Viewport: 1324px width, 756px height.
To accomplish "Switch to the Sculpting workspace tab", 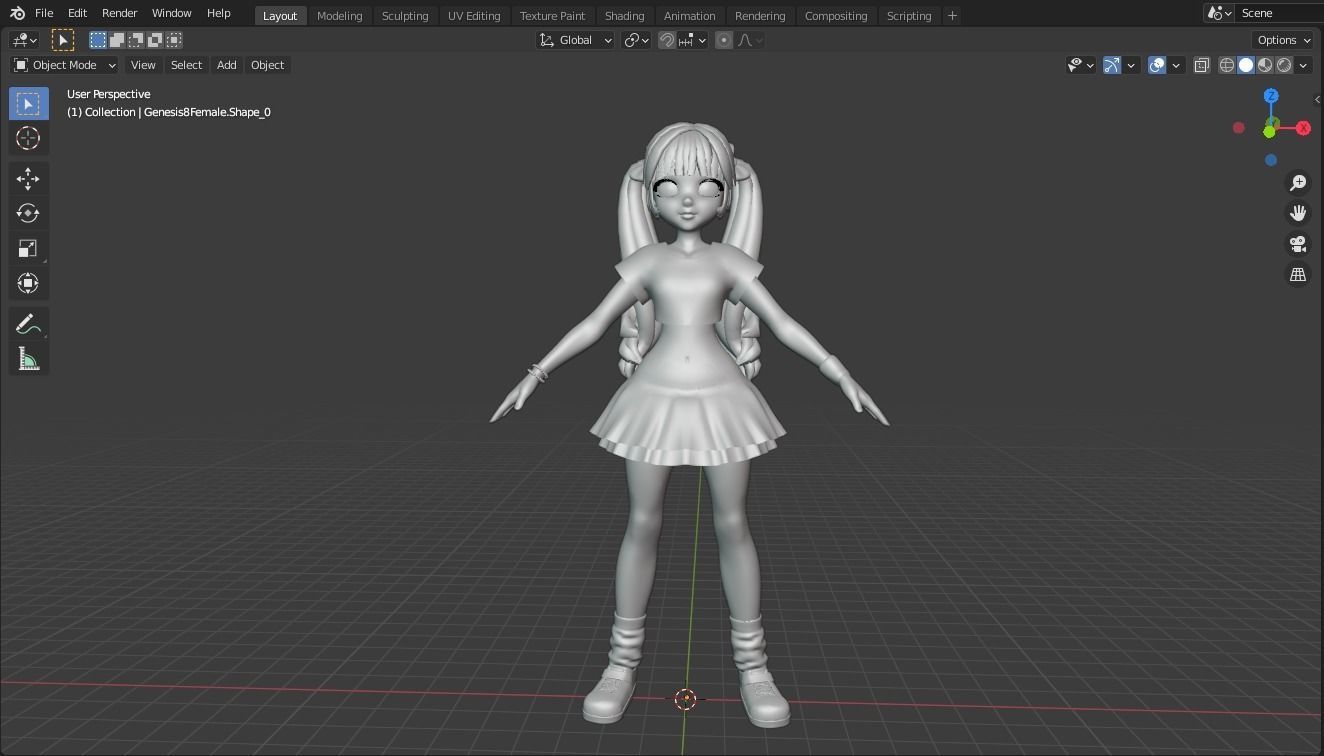I will coord(405,15).
